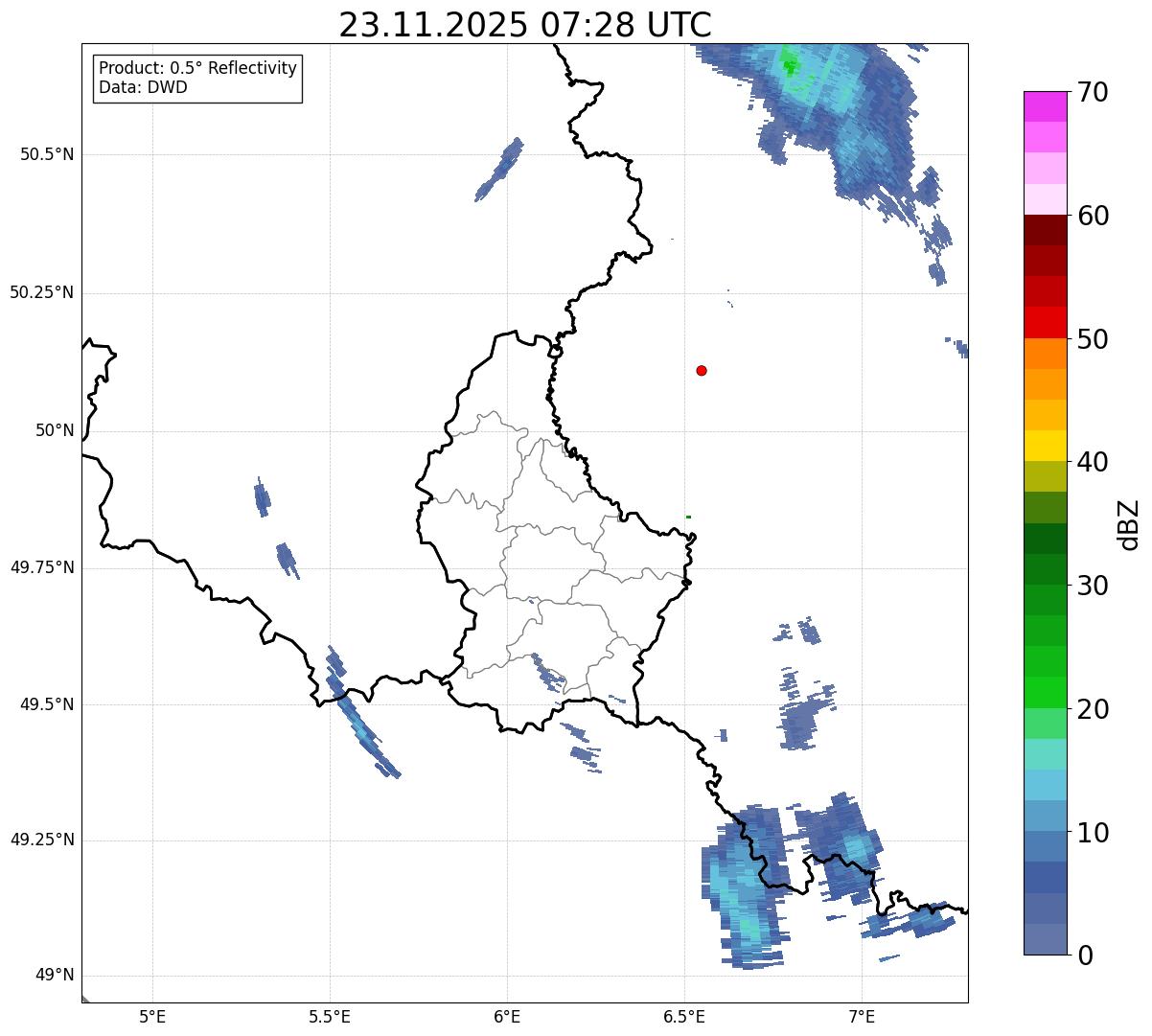Viewport: 1152px width, 1036px height.
Task: Click the magenta top colorbar segment
Action: click(1046, 106)
